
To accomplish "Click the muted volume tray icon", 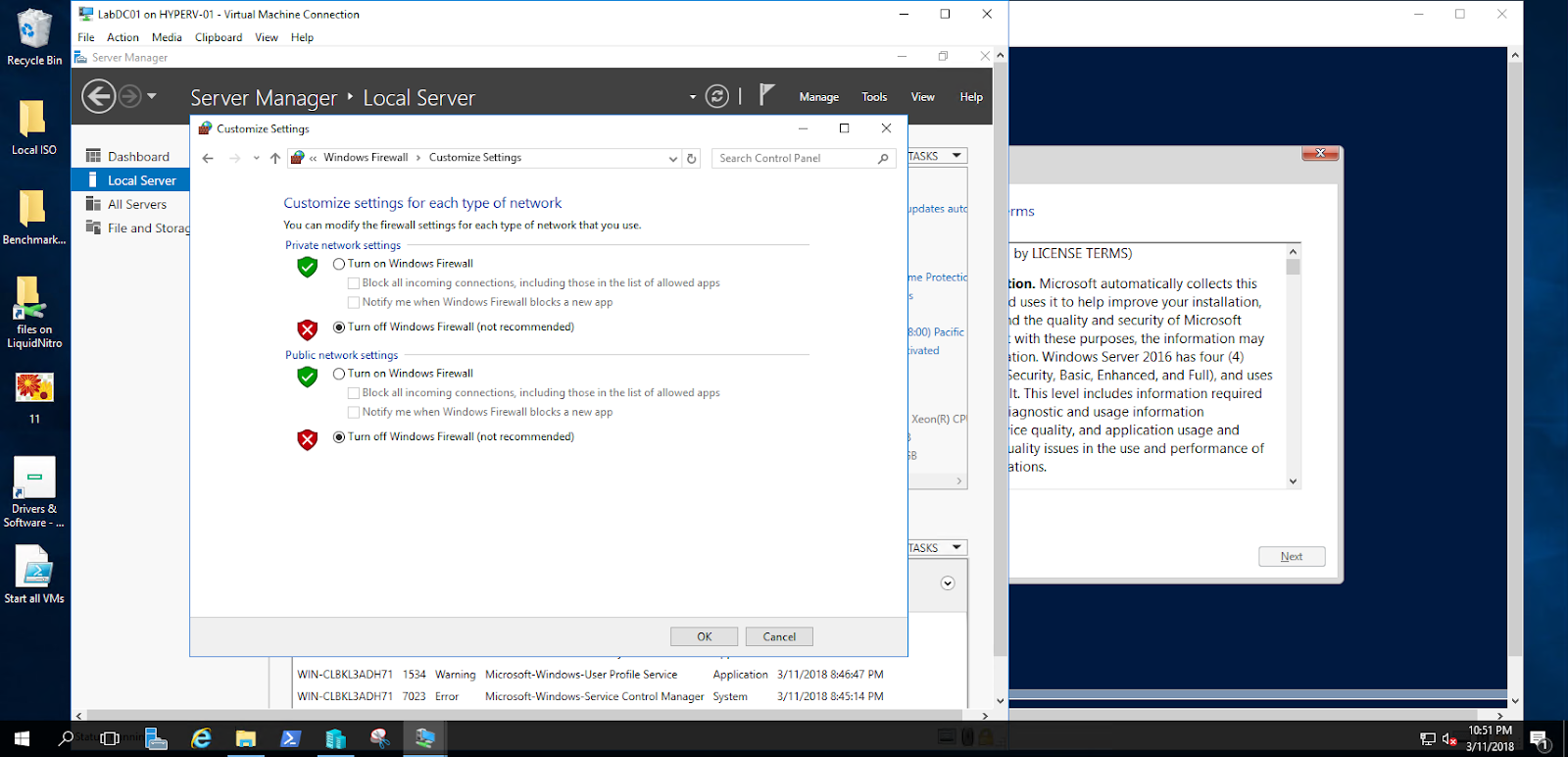I will (1449, 739).
